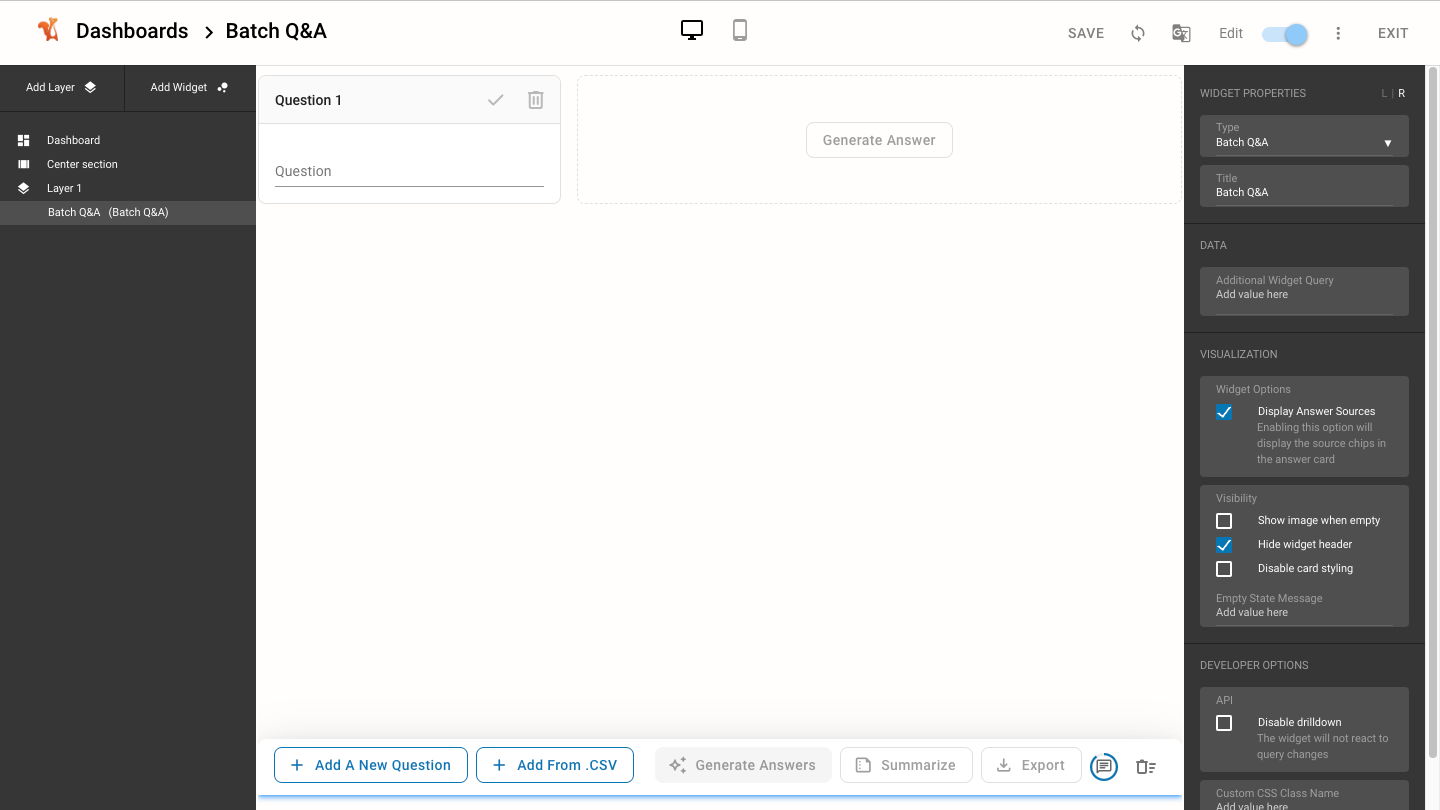This screenshot has height=810, width=1440.
Task: Uncheck Display Answer Sources checkbox
Action: click(1224, 412)
